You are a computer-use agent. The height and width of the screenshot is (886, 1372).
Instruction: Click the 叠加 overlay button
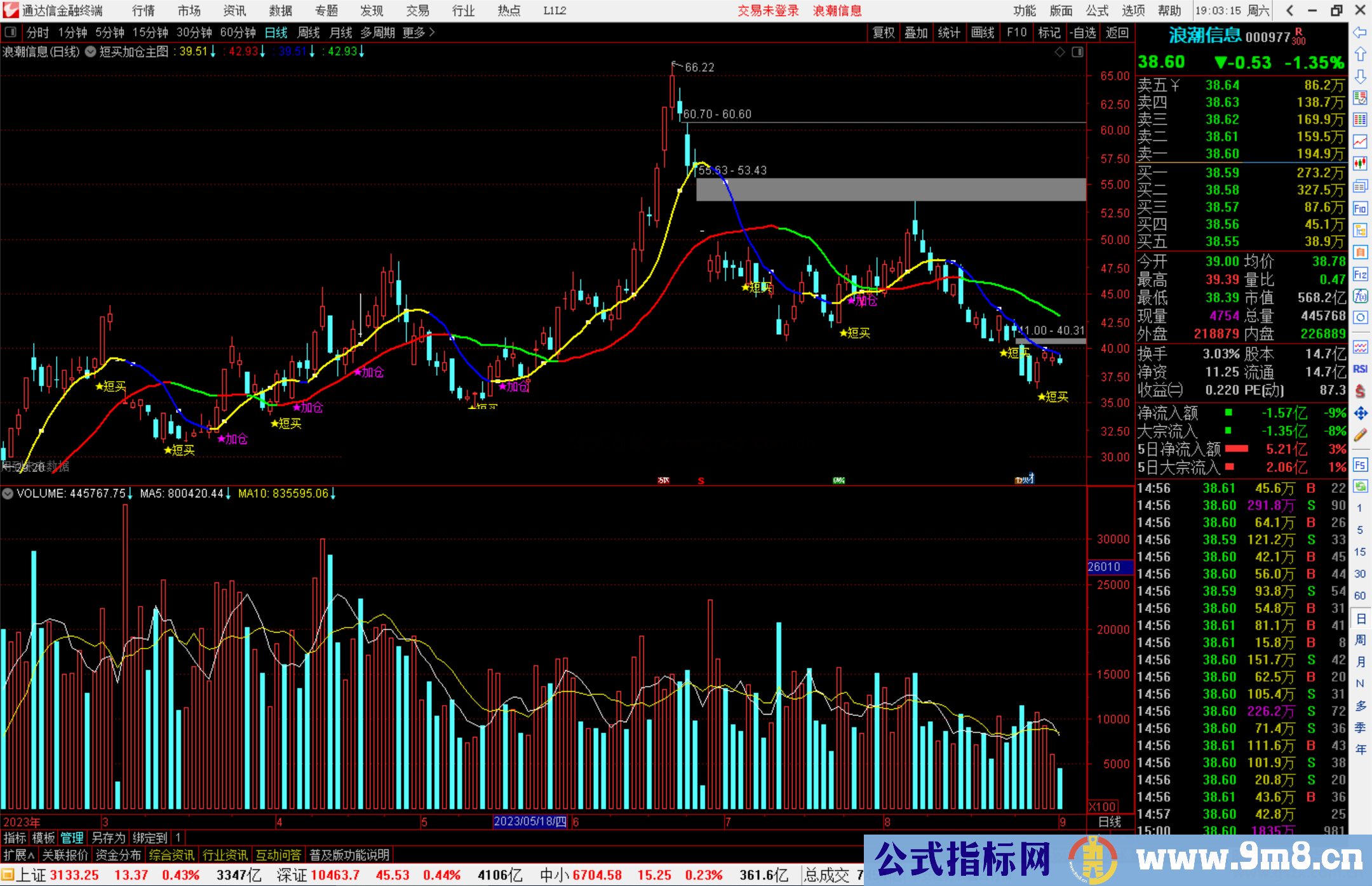916,32
